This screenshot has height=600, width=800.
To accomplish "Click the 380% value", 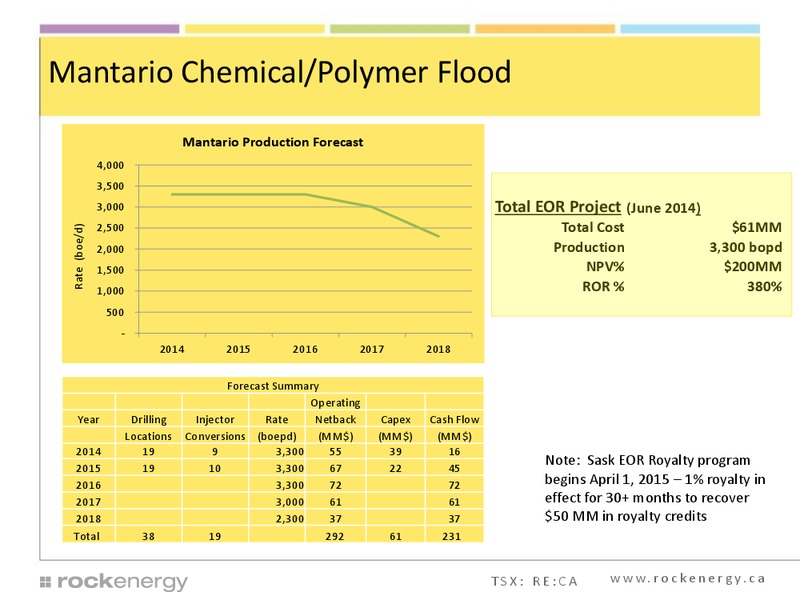I will click(x=764, y=287).
